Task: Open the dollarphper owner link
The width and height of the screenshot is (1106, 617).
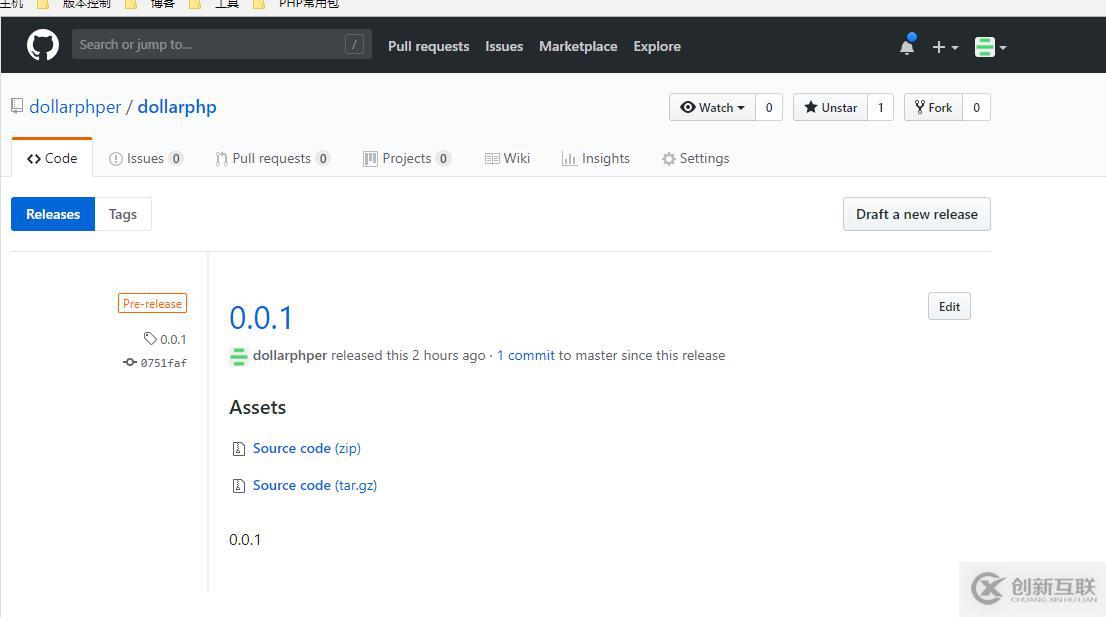Action: pos(75,106)
